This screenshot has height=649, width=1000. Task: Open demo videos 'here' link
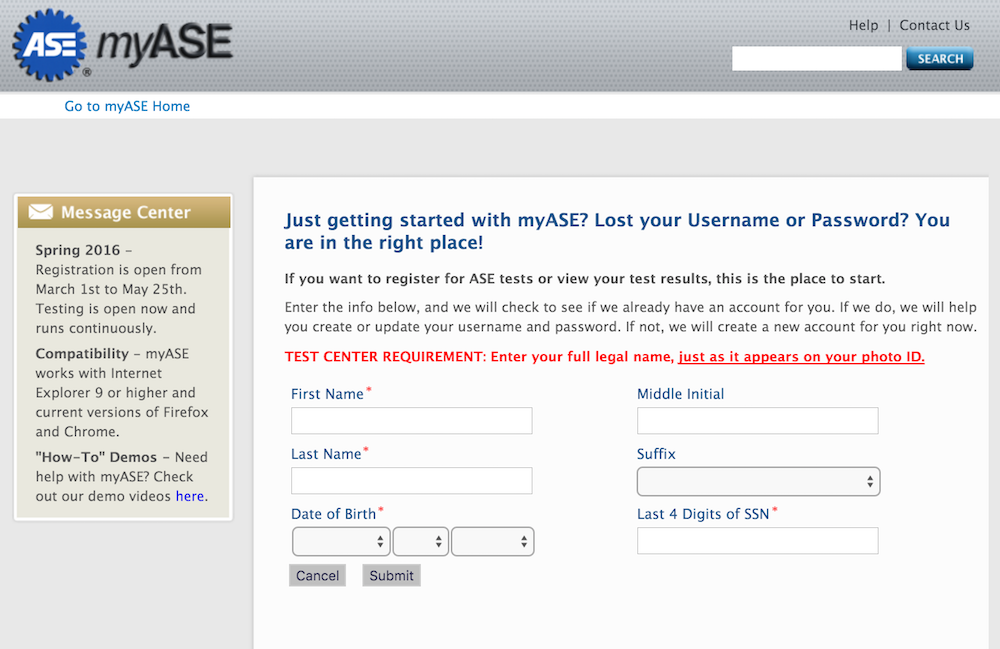tap(190, 496)
